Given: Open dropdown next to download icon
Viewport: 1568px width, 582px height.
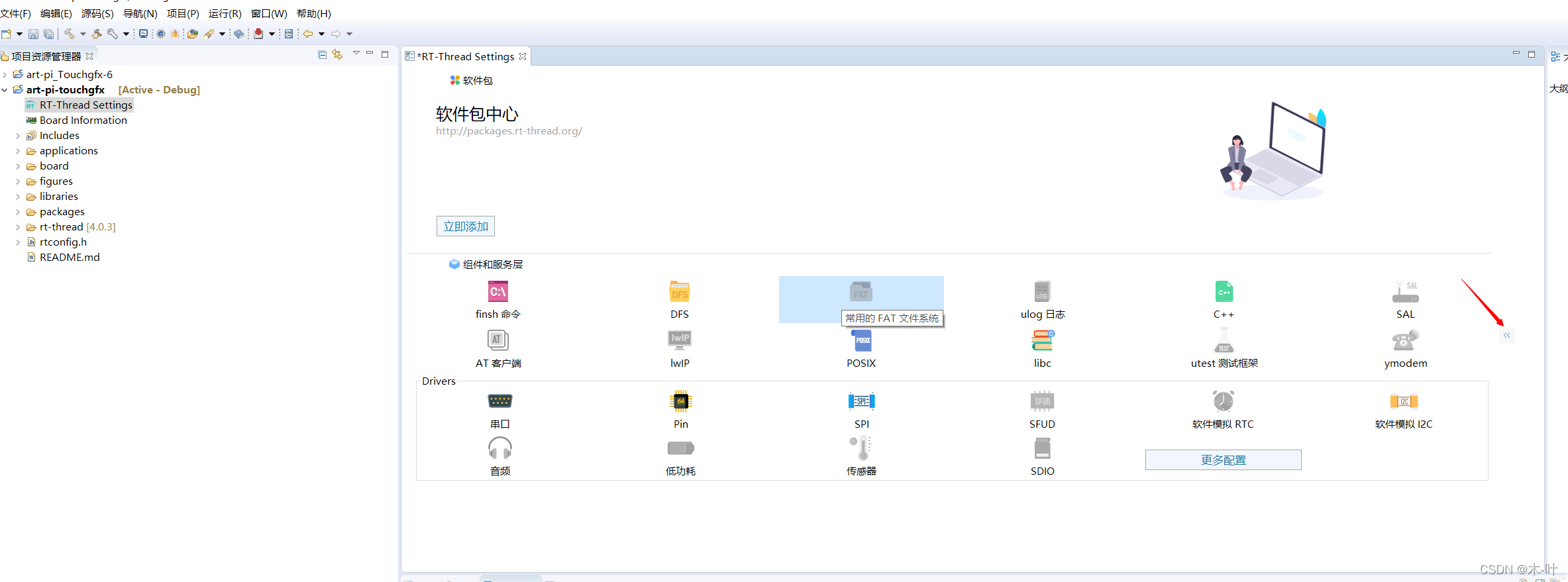Looking at the screenshot, I should [x=272, y=34].
